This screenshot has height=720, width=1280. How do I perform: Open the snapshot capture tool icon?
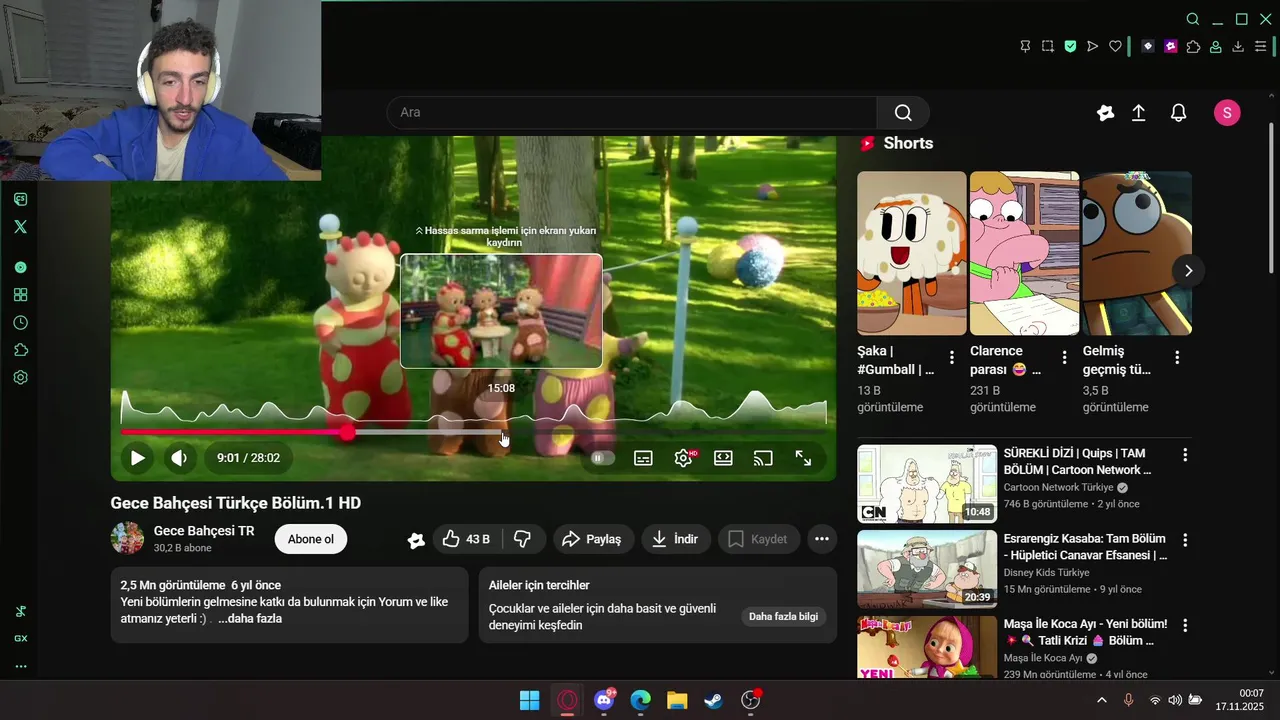(x=1047, y=46)
